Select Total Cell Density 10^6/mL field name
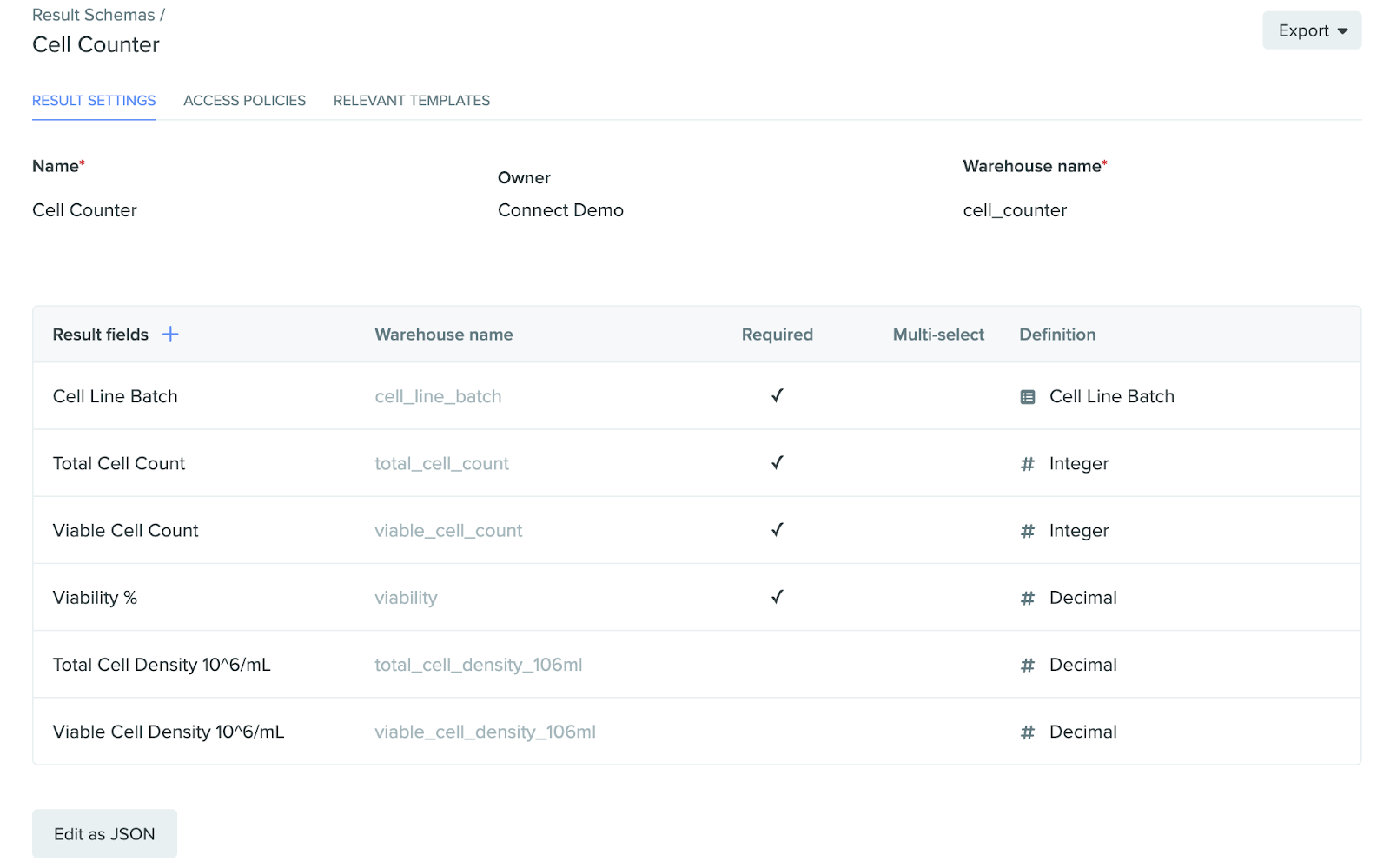This screenshot has height=868, width=1390. [x=162, y=665]
